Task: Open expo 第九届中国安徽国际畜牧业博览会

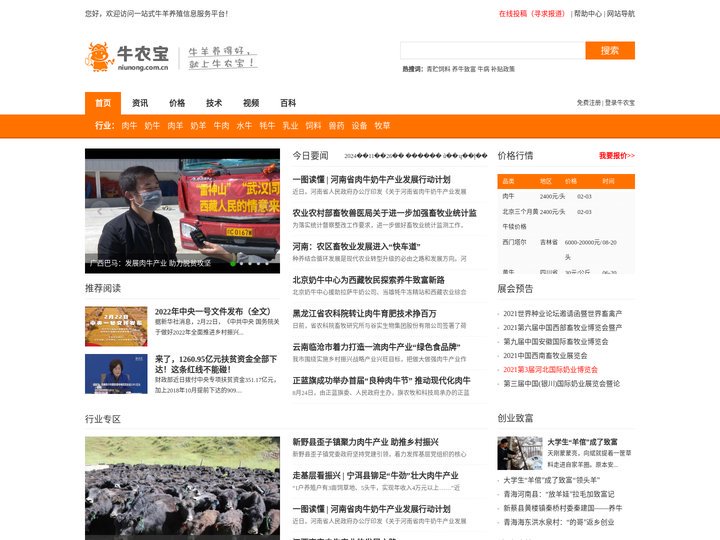Action: click(x=556, y=342)
